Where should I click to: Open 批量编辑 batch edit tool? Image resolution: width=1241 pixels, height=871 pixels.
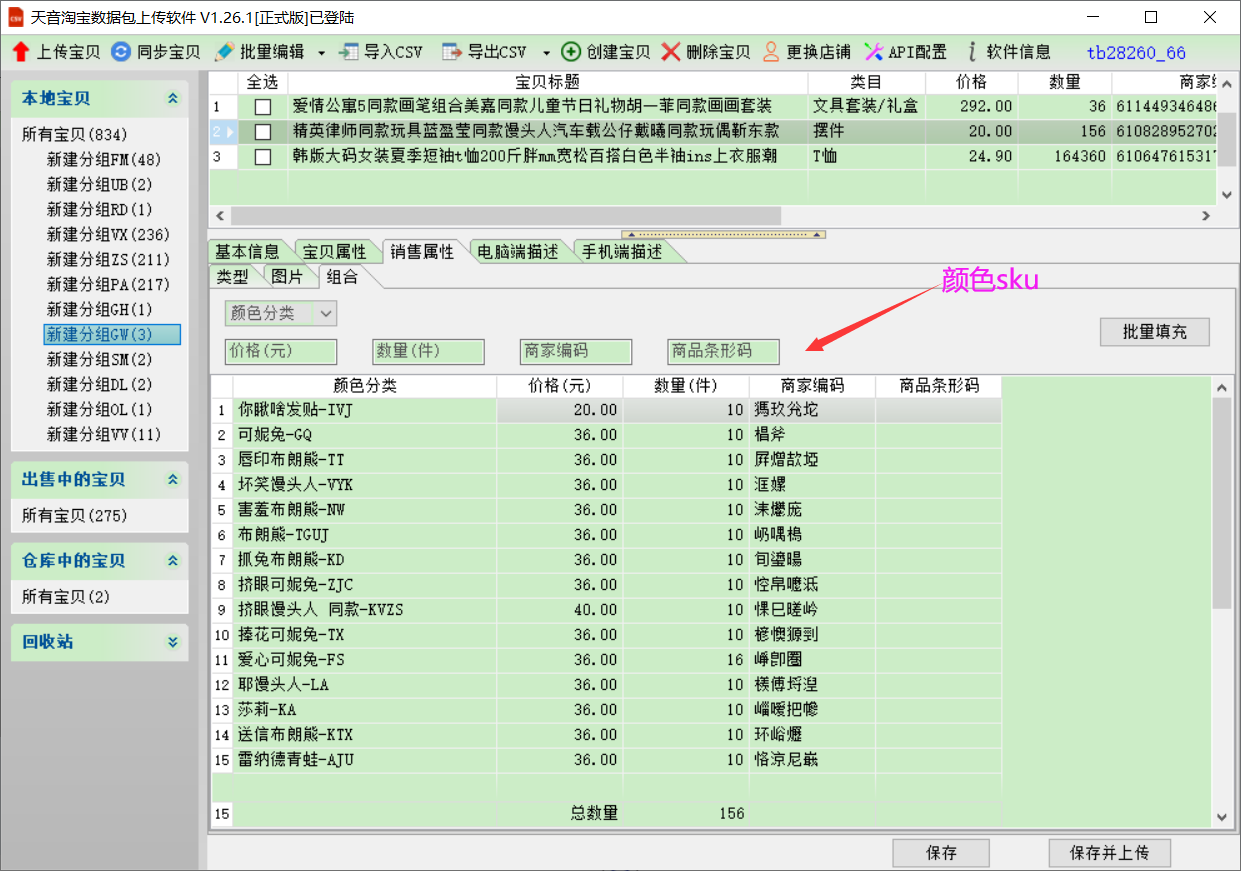click(225, 52)
